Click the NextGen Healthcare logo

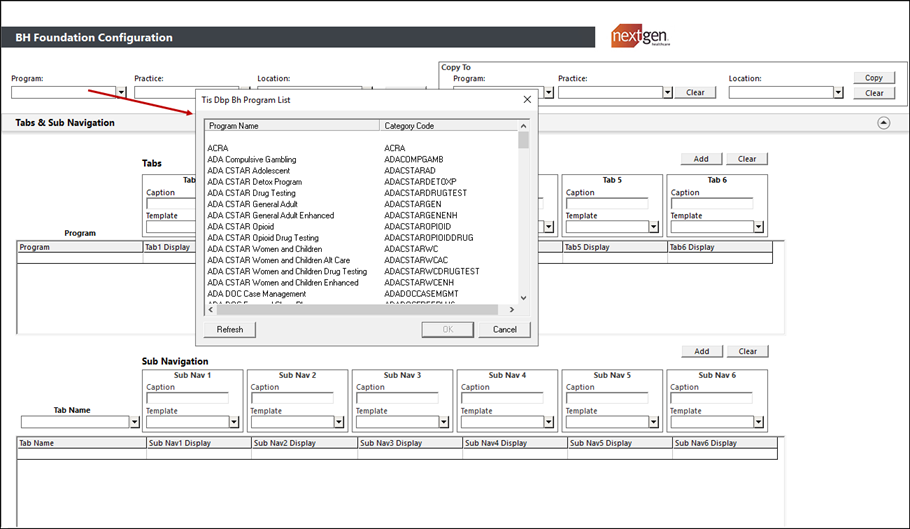pyautogui.click(x=640, y=37)
